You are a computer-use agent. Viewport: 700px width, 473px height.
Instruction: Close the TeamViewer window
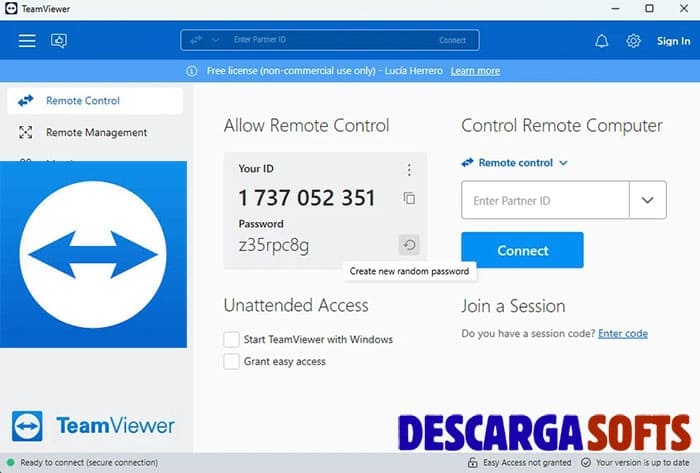click(x=683, y=9)
